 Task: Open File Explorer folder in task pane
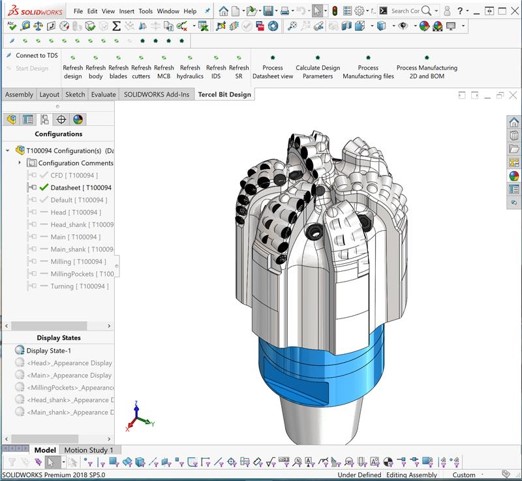pyautogui.click(x=514, y=149)
